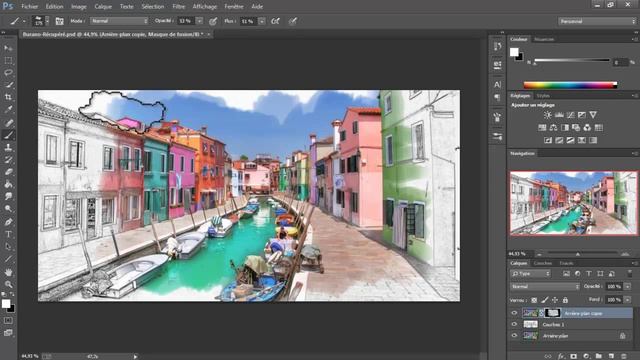
Task: Open the layer blend mode Normal dropdown
Action: 545,287
